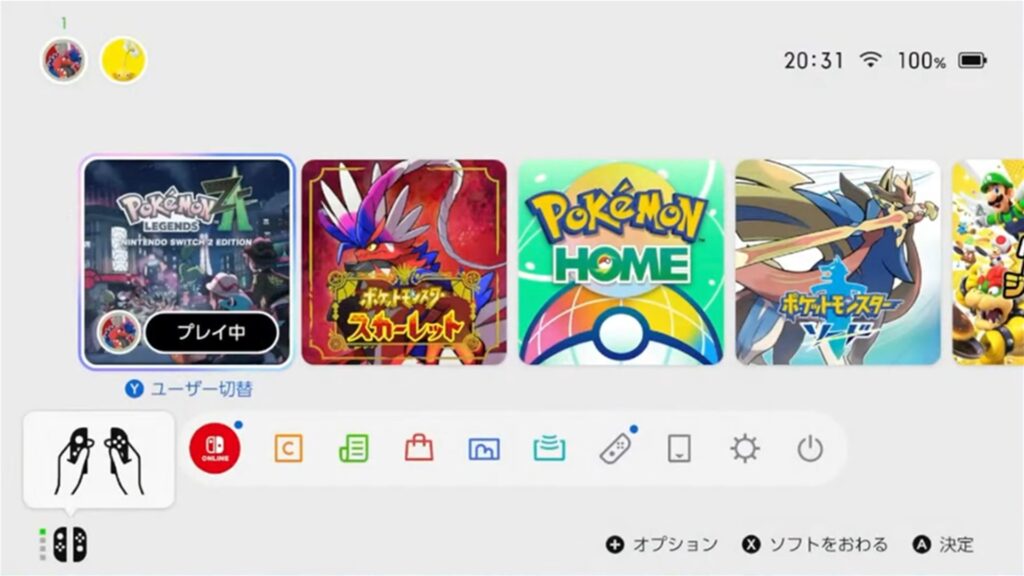Launch the Pokémon HOME tile

[x=621, y=262]
